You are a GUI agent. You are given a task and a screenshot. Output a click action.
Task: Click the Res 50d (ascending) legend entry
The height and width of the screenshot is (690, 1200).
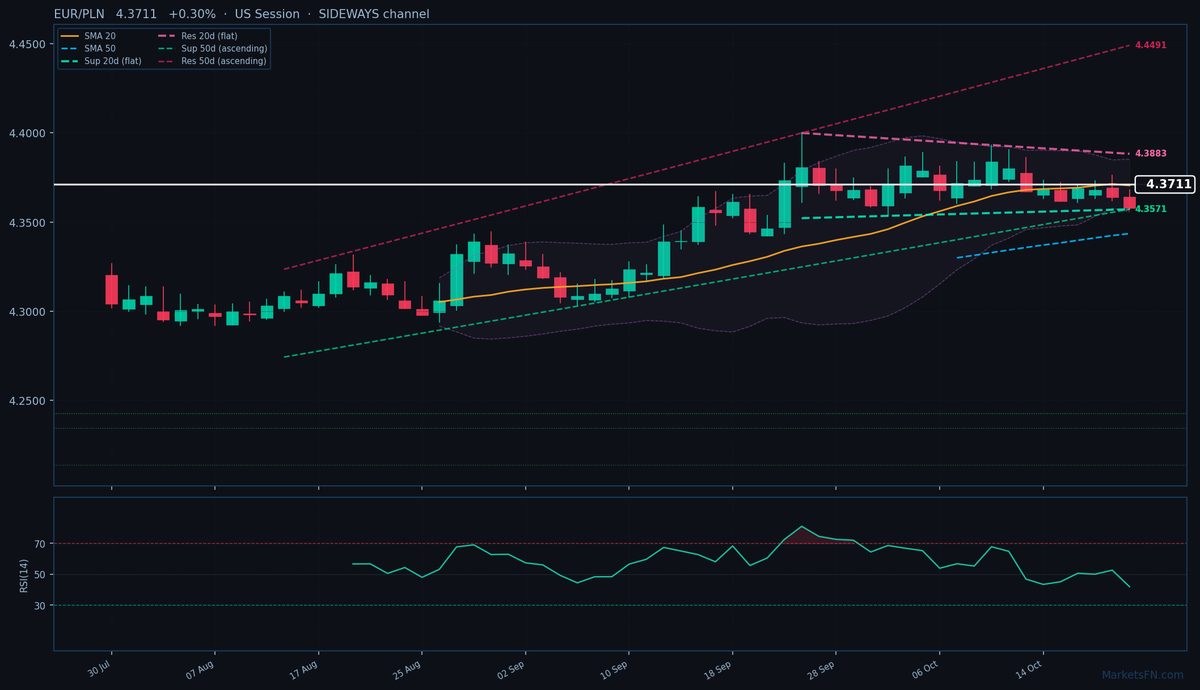[212, 61]
